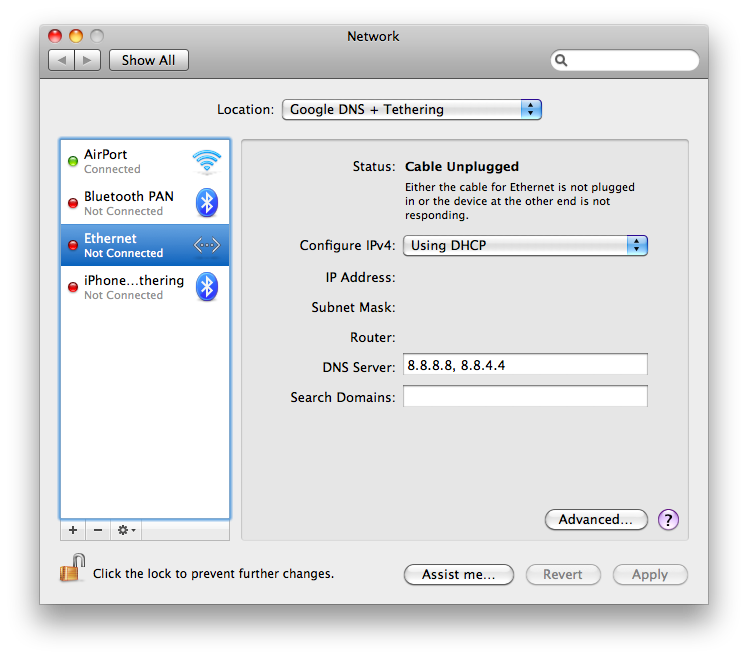
Task: Click the Advanced… button
Action: [596, 519]
